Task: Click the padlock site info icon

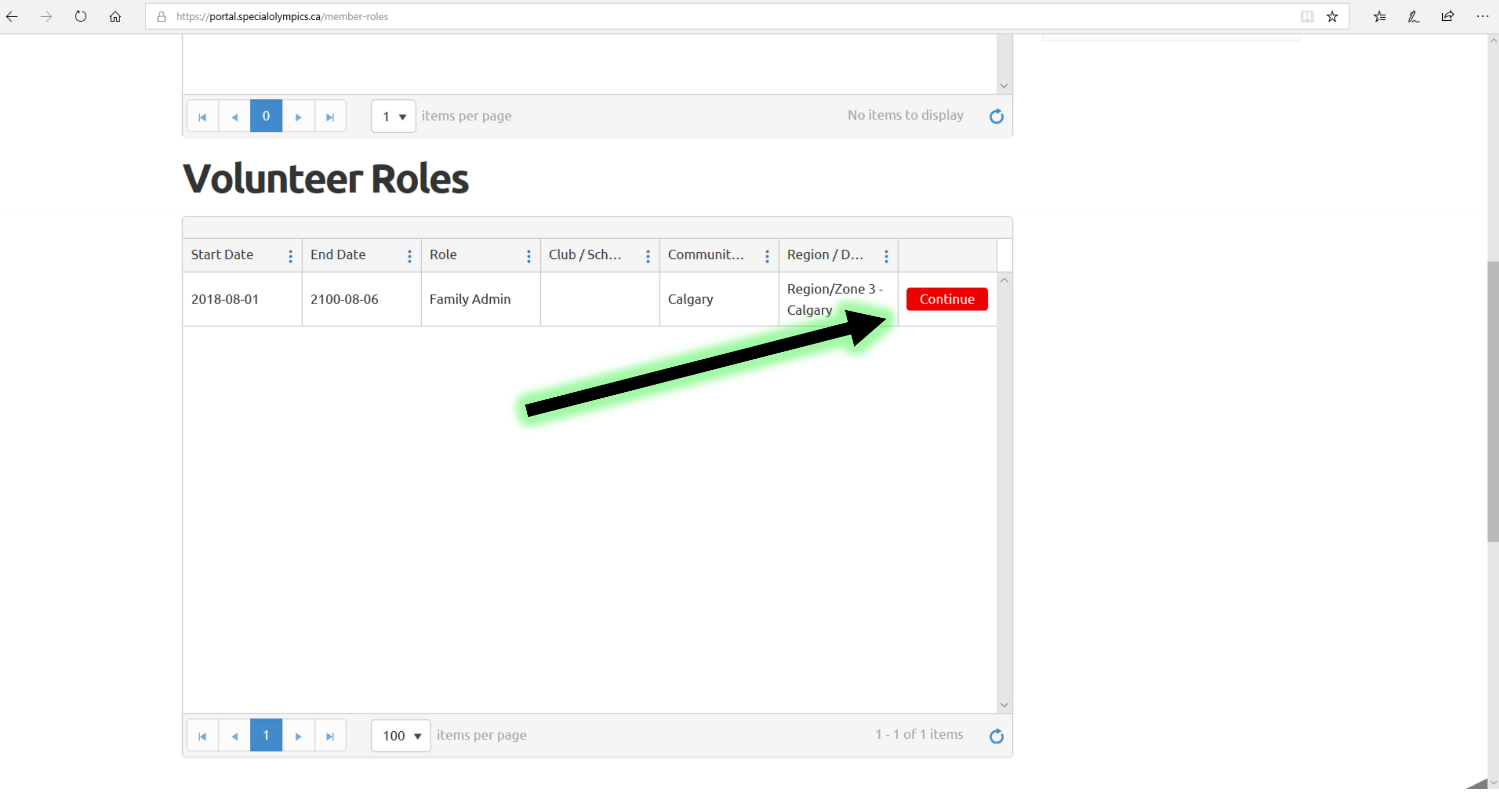Action: 162,16
